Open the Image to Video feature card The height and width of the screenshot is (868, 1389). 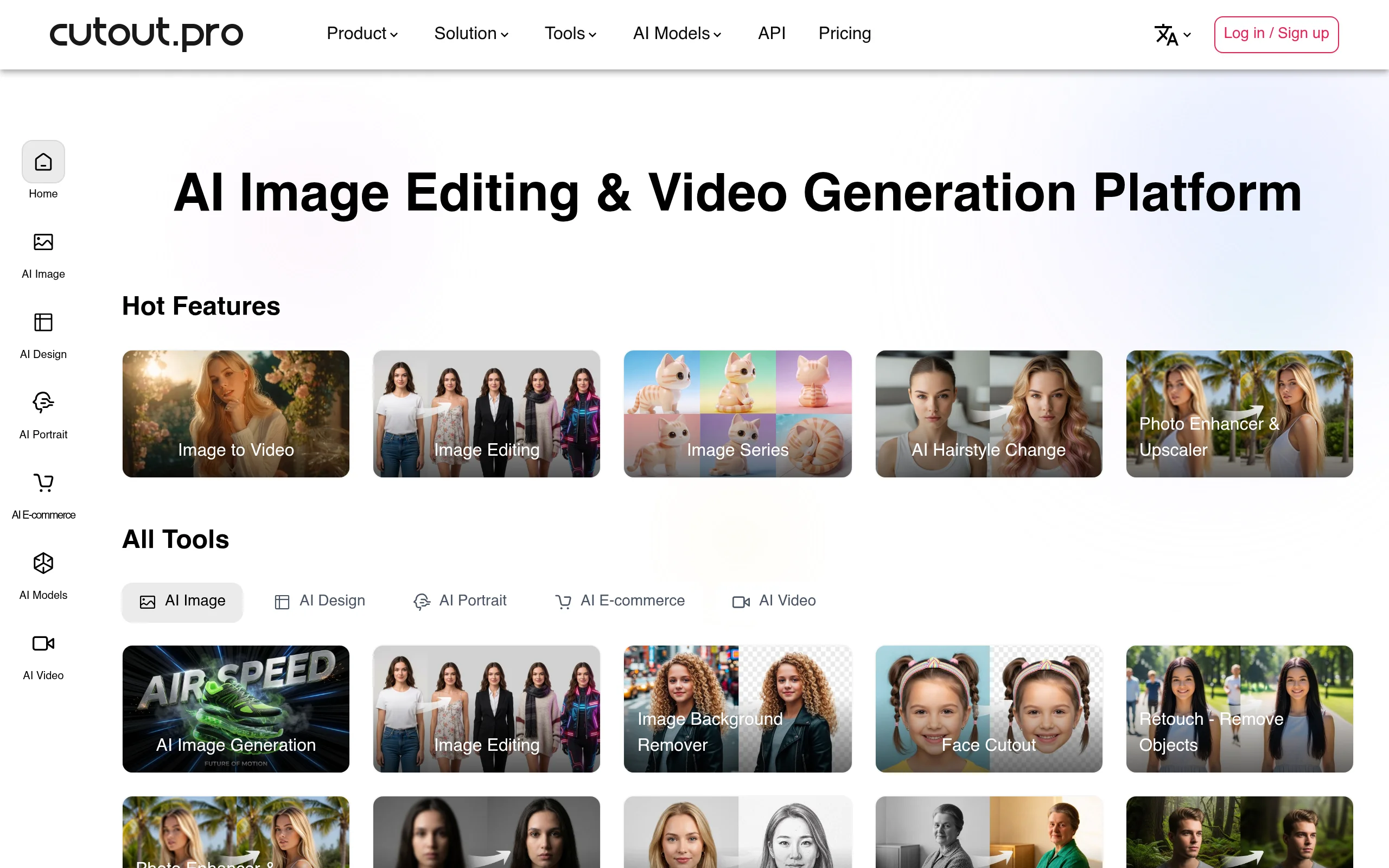(x=235, y=413)
